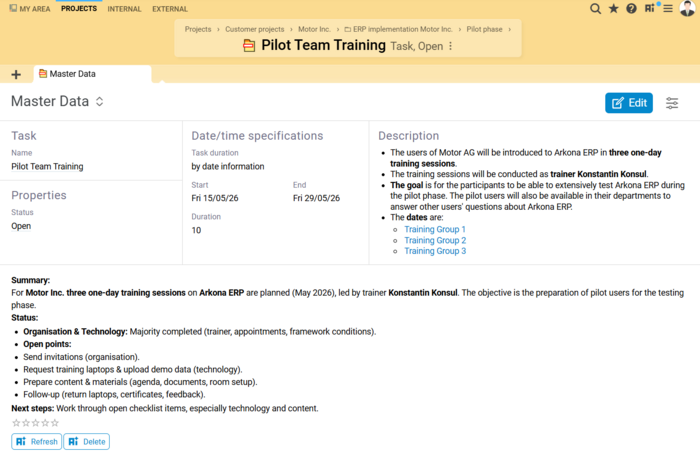This screenshot has width=700, height=455.
Task: Expand breadcrumb chevron after Pilot phase
Action: 509,29
